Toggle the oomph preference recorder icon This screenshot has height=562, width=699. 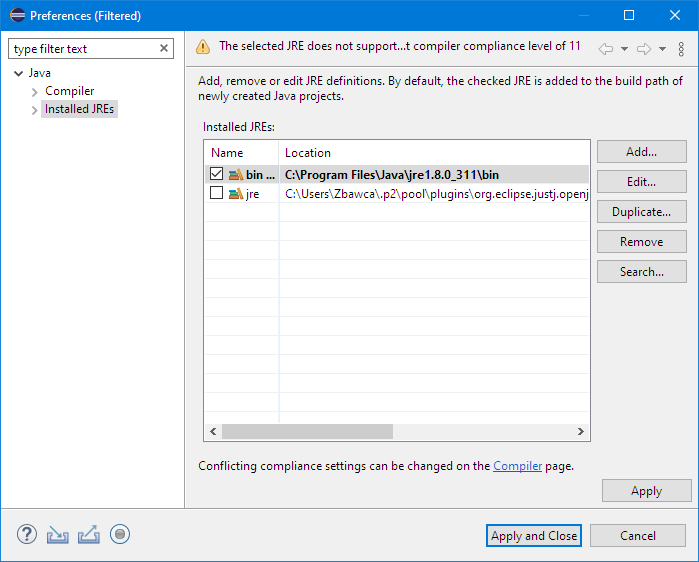click(x=120, y=535)
